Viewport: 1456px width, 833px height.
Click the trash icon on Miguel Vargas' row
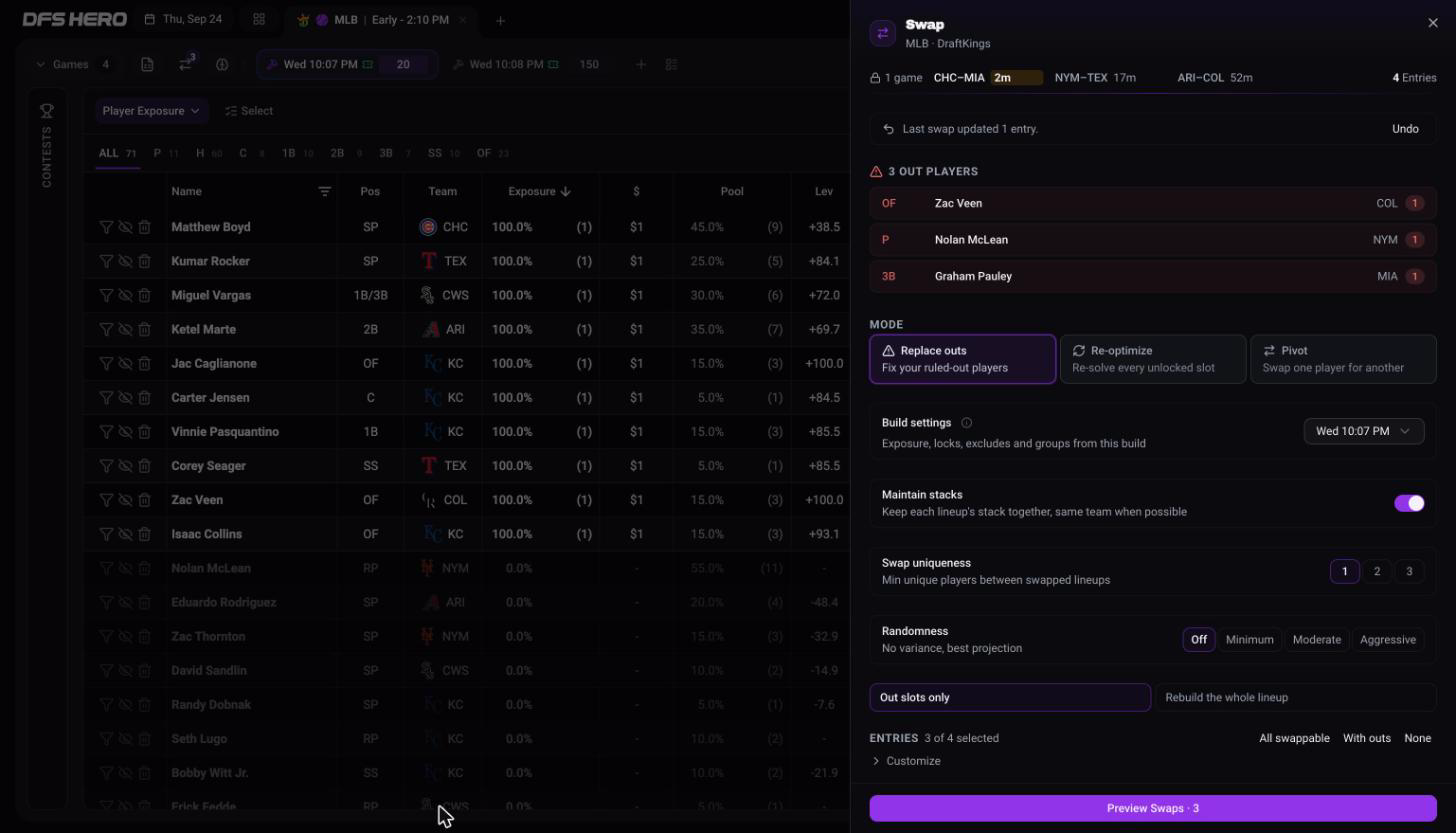click(144, 295)
